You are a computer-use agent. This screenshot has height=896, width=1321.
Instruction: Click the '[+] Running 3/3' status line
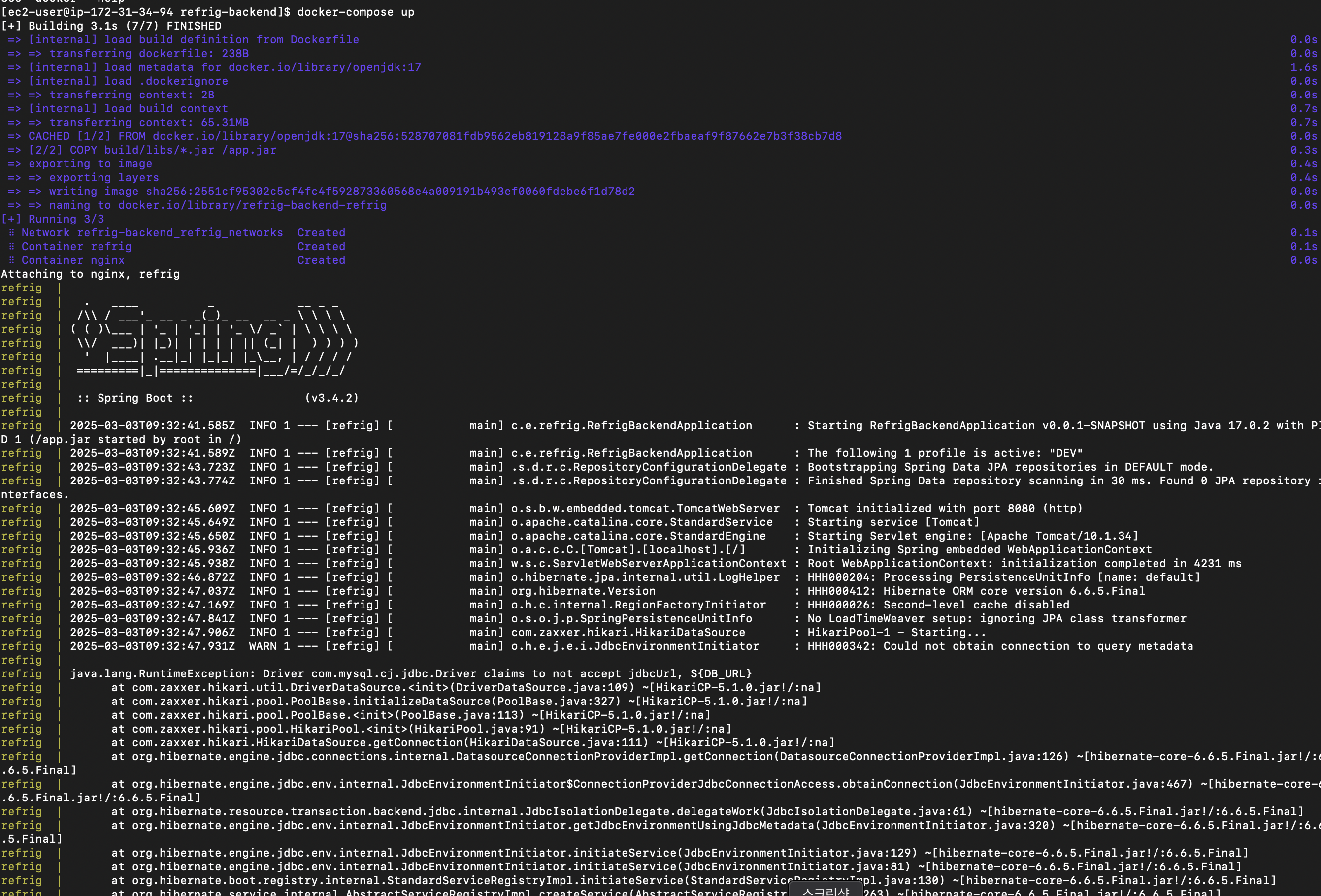tap(52, 219)
